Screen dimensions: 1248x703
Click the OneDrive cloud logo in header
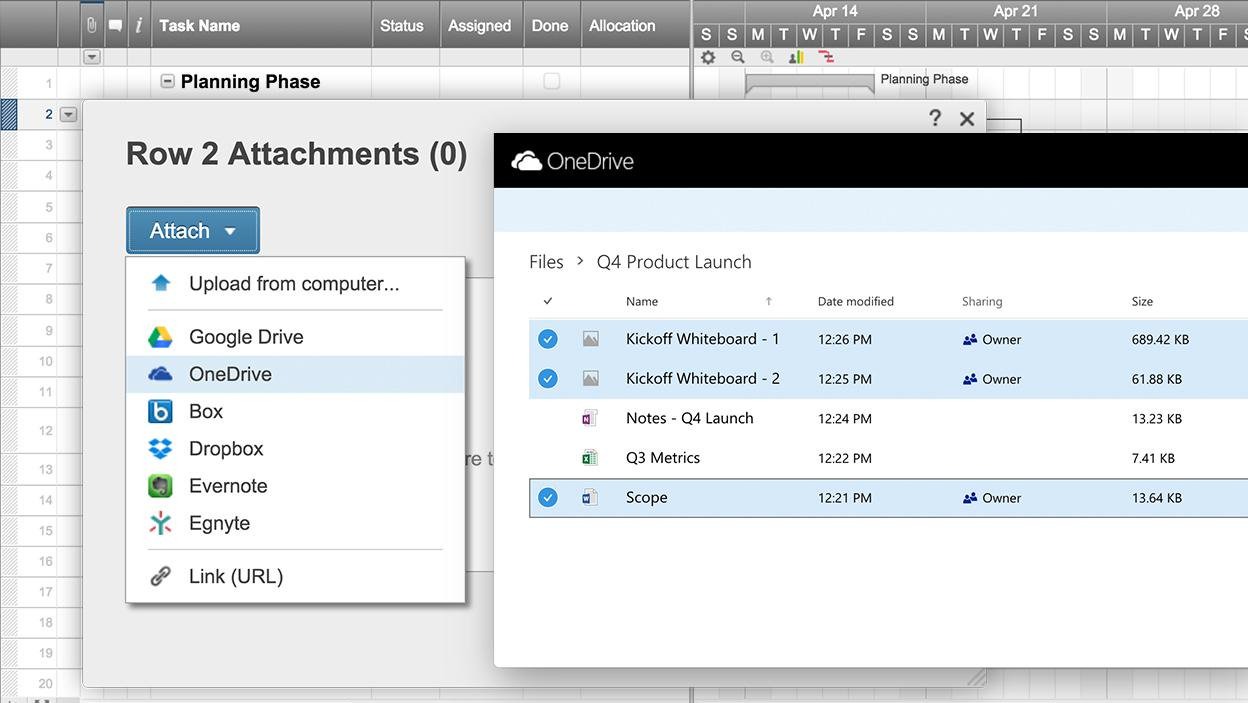click(x=527, y=161)
